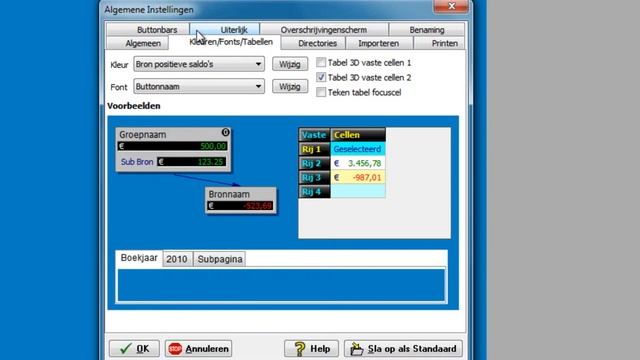Click the Annuleren button label
This screenshot has width=640, height=360.
207,349
